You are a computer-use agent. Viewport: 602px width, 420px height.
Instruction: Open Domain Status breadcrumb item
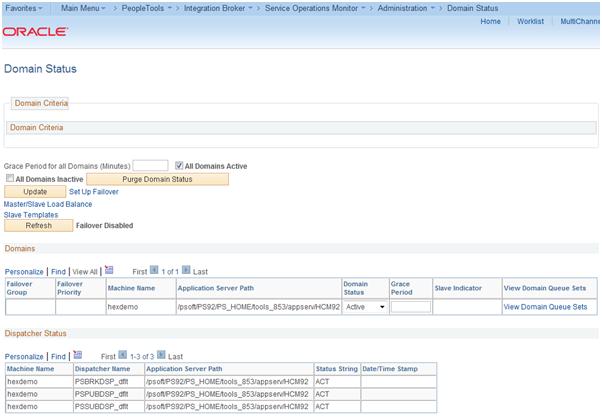coord(472,8)
